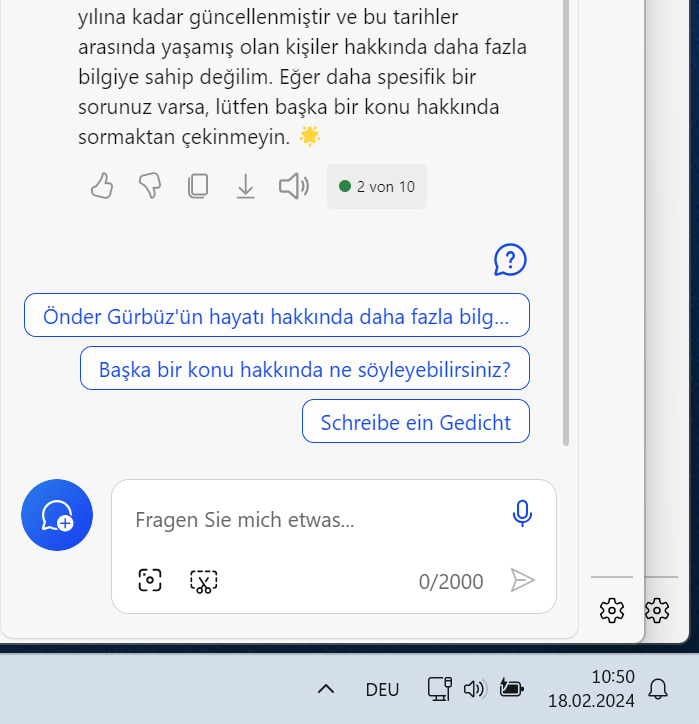Screen dimensions: 699x724
Task: Read the response aloud
Action: pos(294,186)
